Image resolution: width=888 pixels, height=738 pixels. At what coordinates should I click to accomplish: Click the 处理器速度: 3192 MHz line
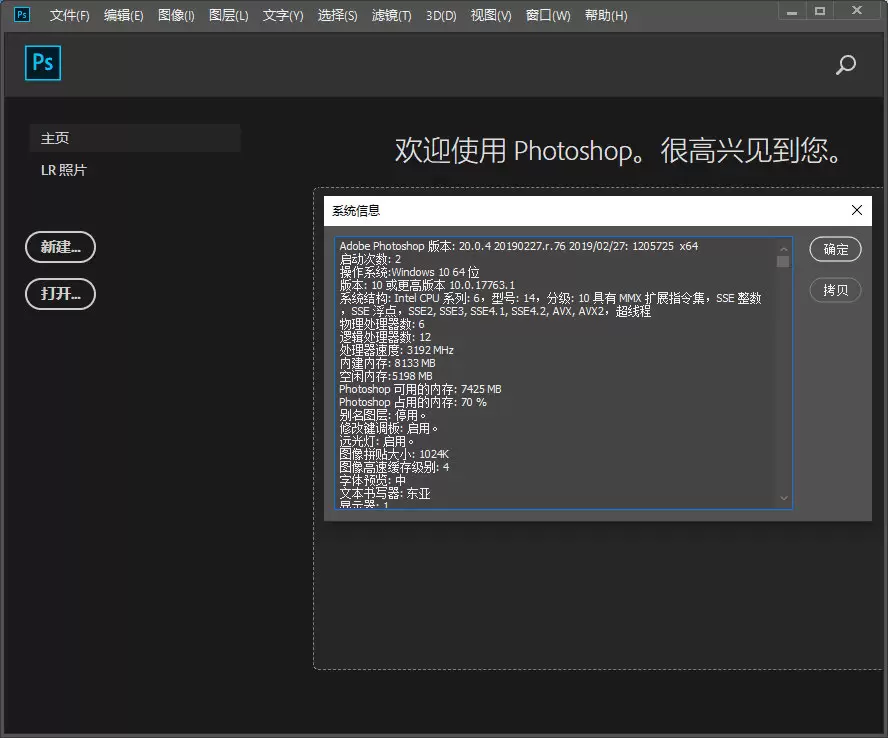click(x=396, y=350)
